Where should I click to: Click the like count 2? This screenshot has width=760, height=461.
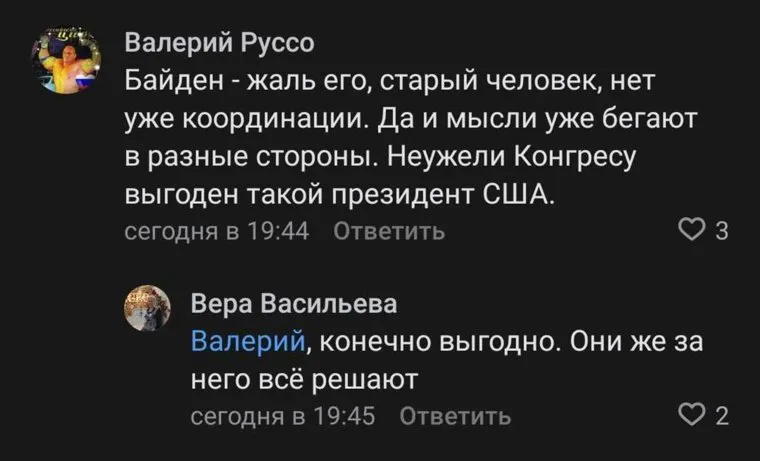[721, 416]
